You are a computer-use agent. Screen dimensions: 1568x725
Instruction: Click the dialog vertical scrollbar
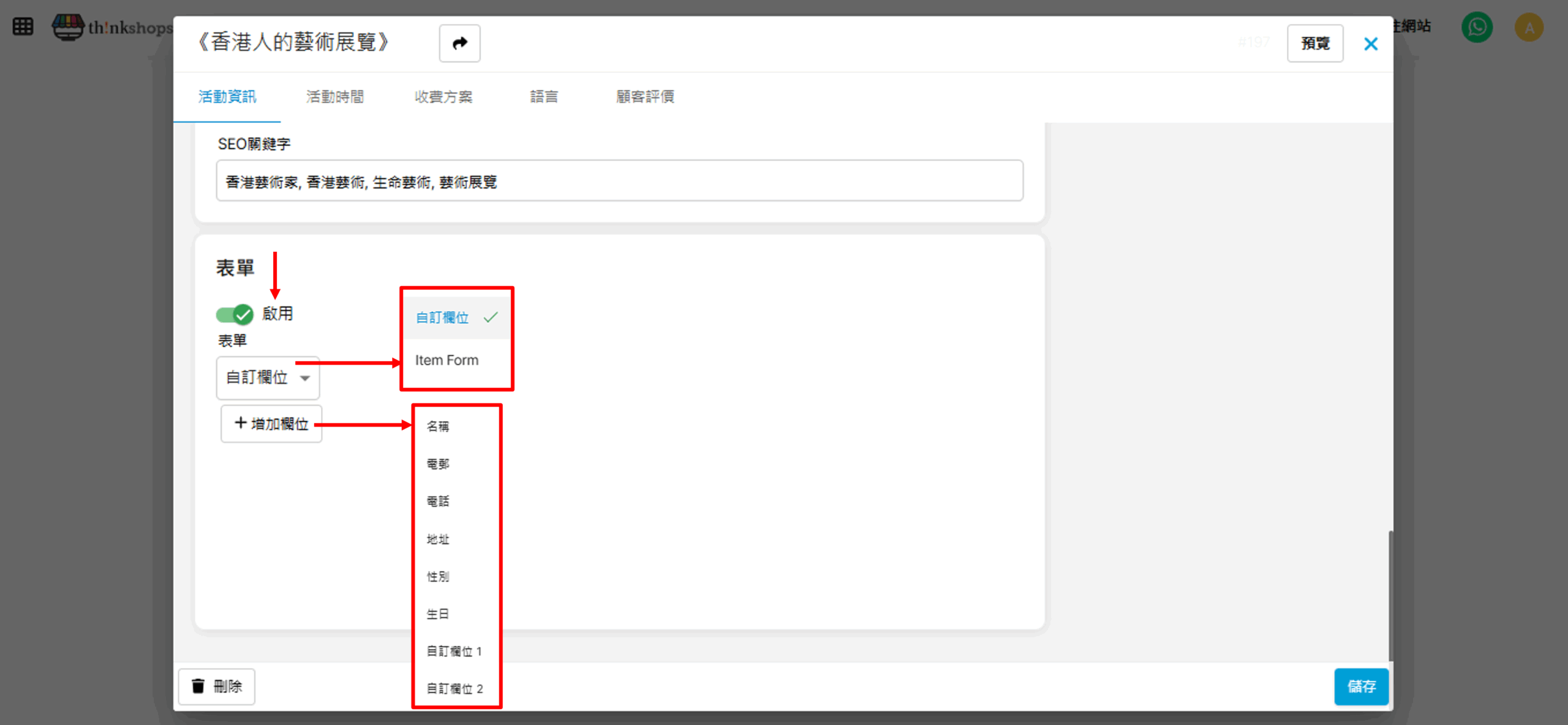pyautogui.click(x=1390, y=594)
